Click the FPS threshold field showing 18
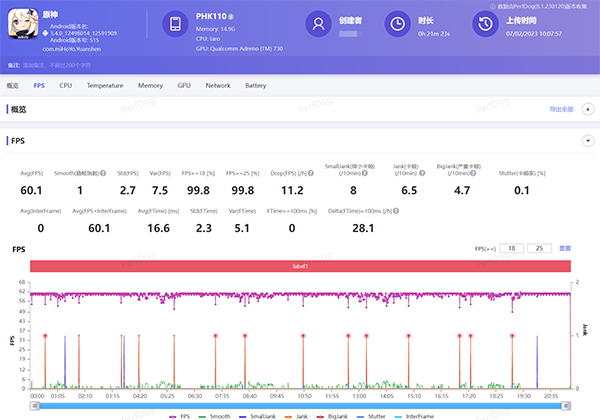Screen dimensions: 600x420 [x=511, y=247]
